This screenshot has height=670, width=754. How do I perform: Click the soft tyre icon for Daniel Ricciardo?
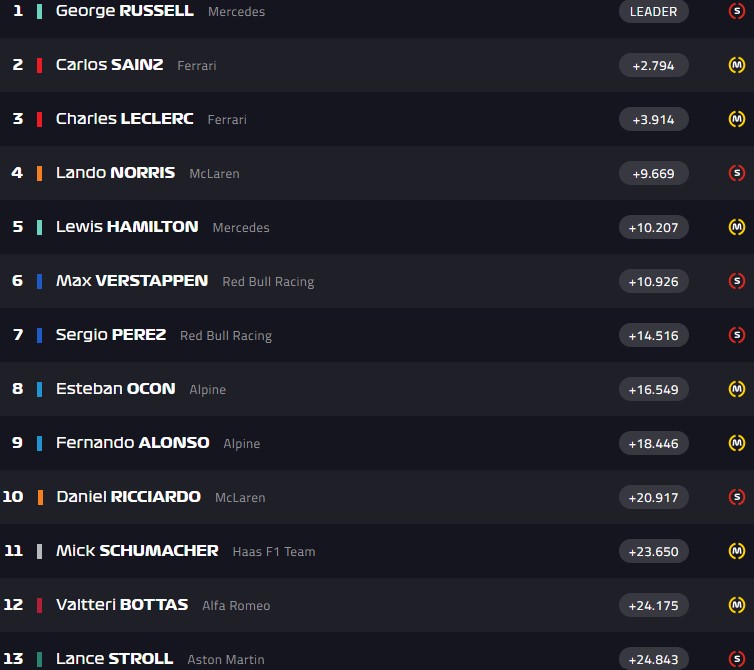pos(737,497)
